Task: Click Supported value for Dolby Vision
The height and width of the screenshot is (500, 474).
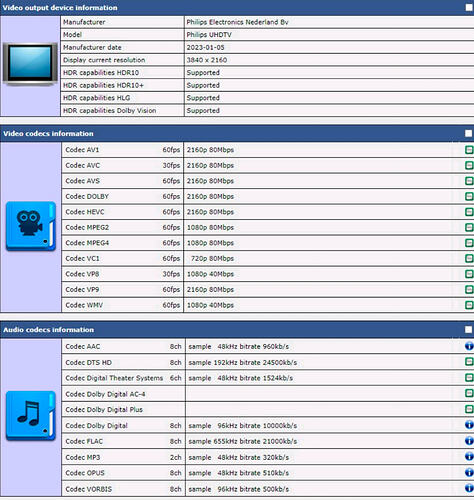Action: point(203,111)
